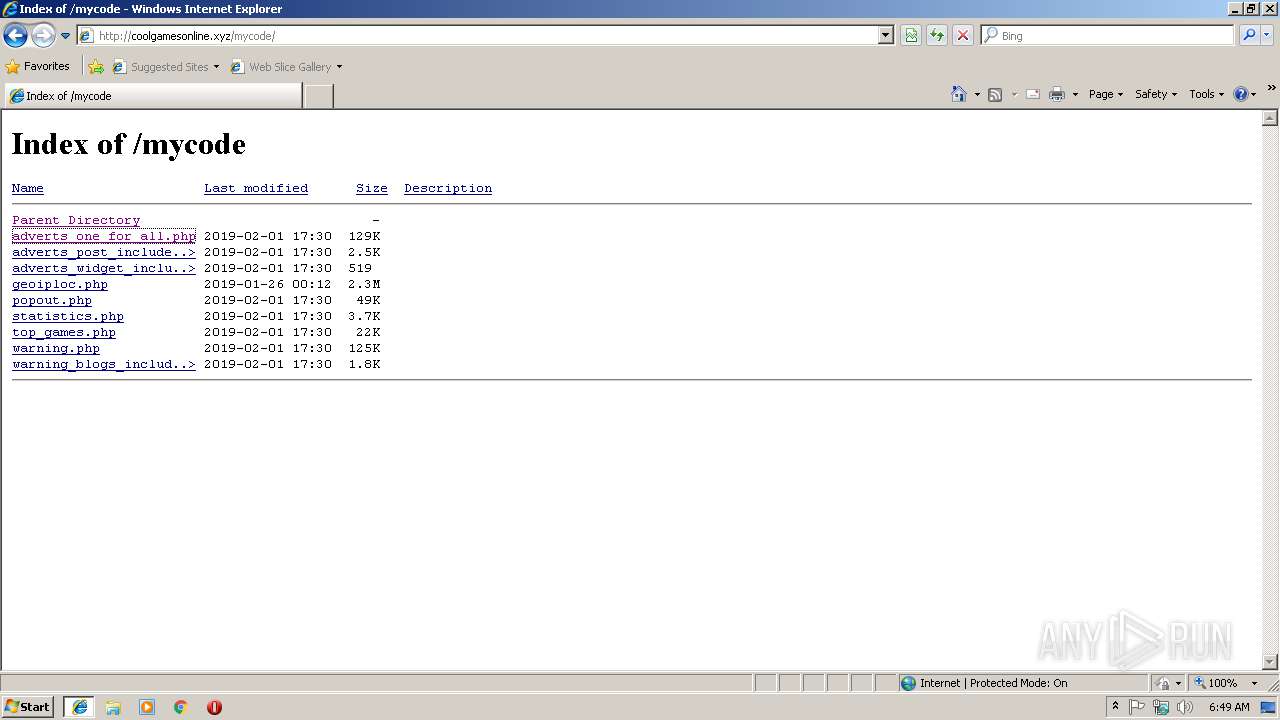
Task: Click the red Opera taskbar icon
Action: tap(214, 707)
